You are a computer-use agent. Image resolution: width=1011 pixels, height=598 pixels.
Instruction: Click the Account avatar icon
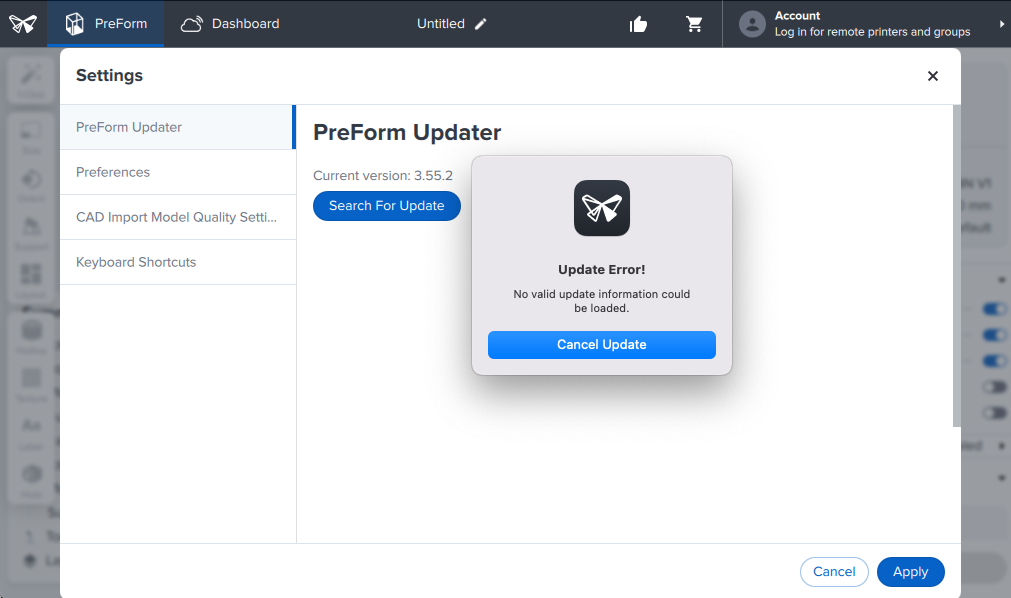tap(752, 24)
